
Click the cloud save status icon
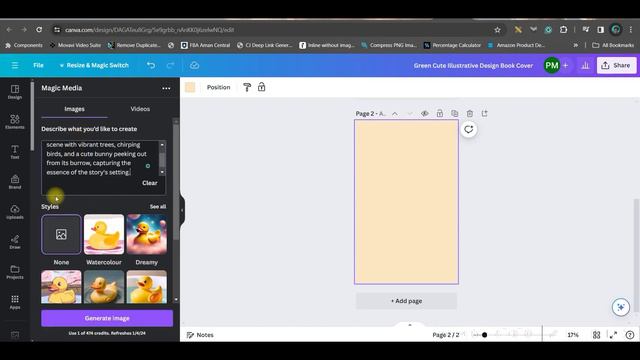tap(195, 65)
